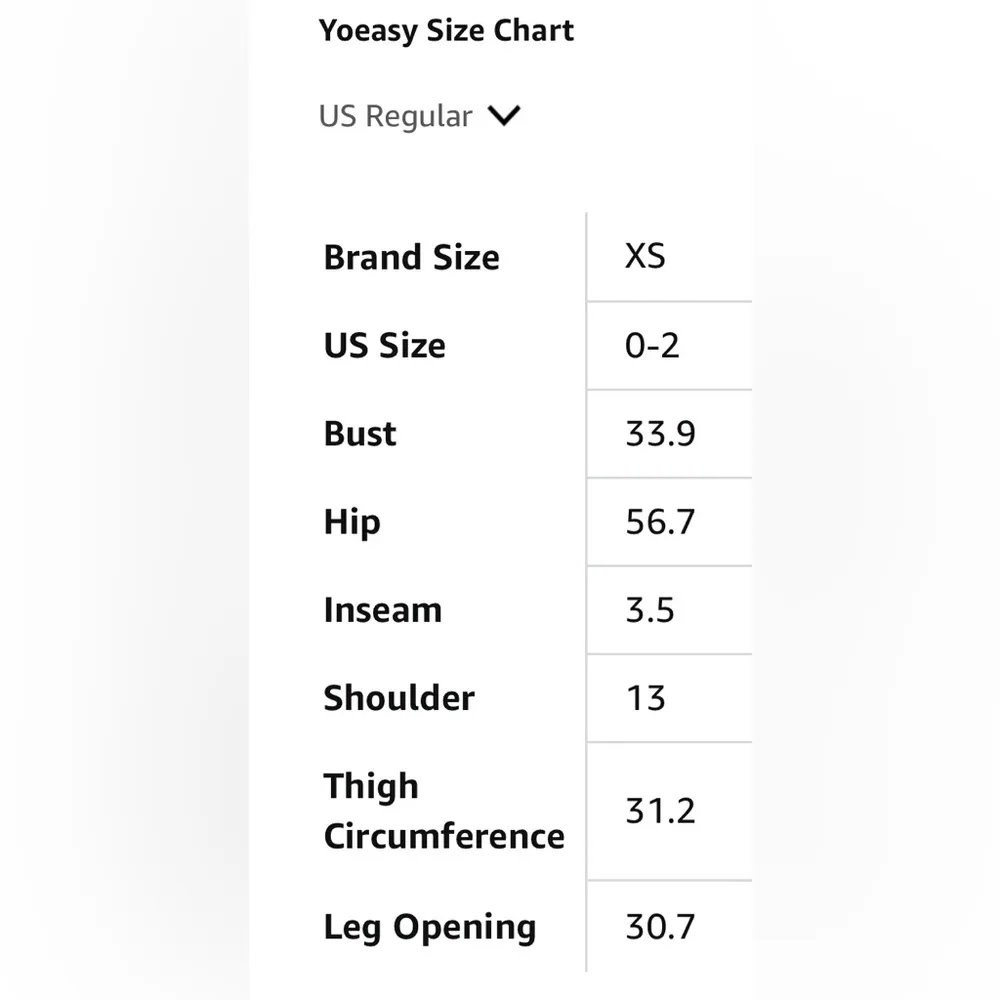Select the Inseam row label
Image resolution: width=1000 pixels, height=1000 pixels.
[382, 610]
